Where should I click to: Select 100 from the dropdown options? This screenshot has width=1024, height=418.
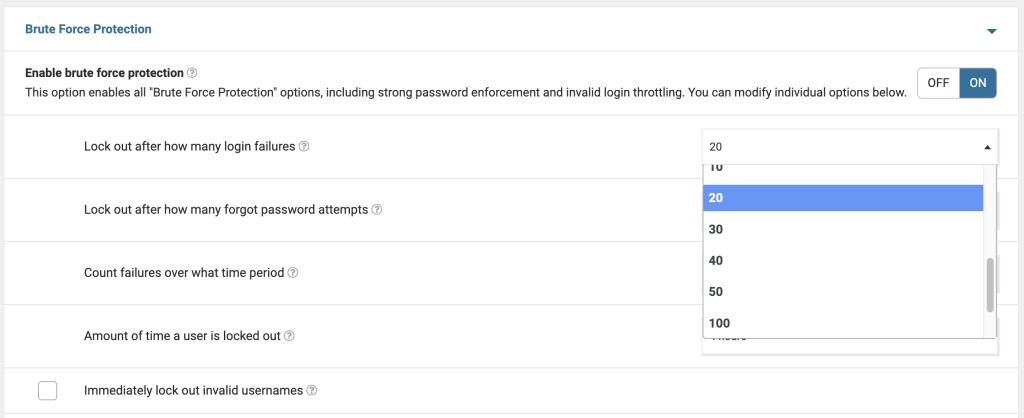point(719,323)
